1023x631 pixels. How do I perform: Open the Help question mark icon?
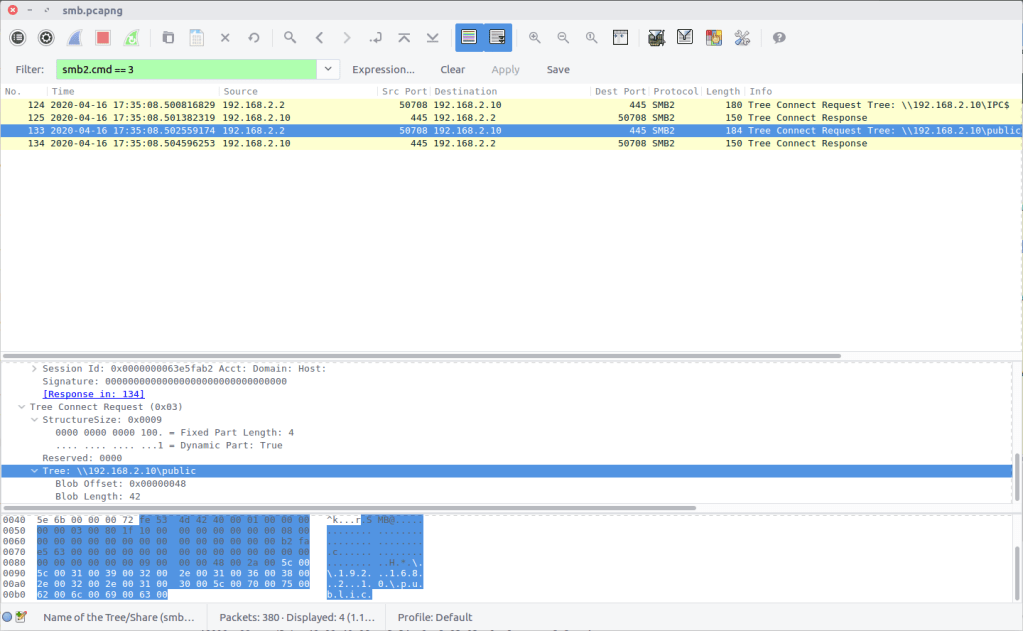[779, 38]
